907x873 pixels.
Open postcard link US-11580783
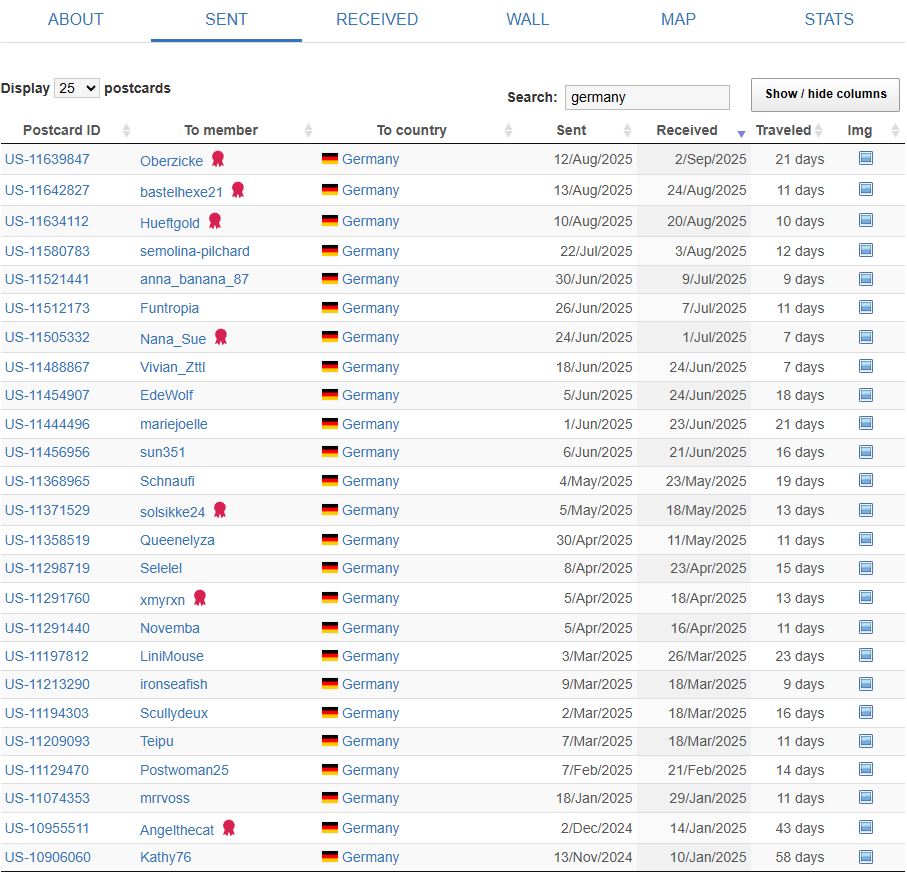[x=47, y=251]
